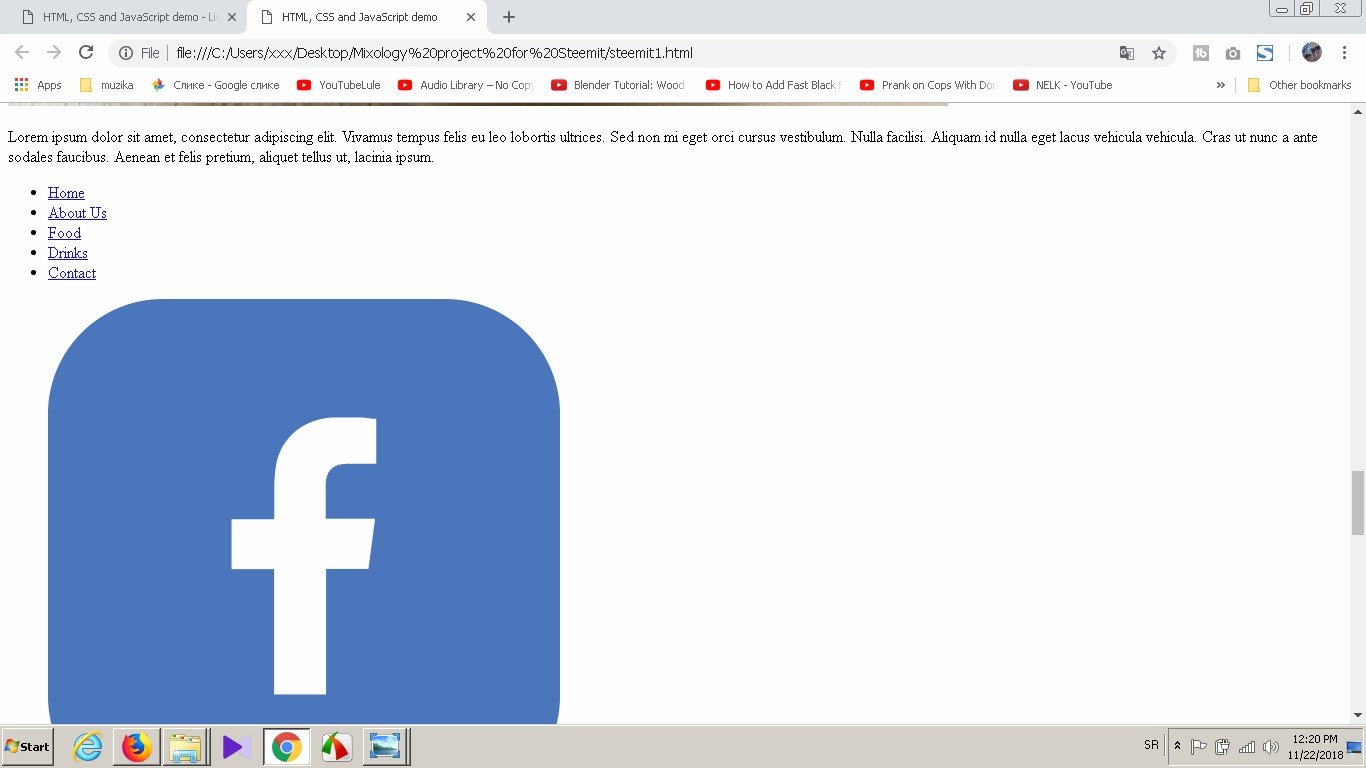1366x768 pixels.
Task: Follow the Drinks link
Action: coord(68,253)
